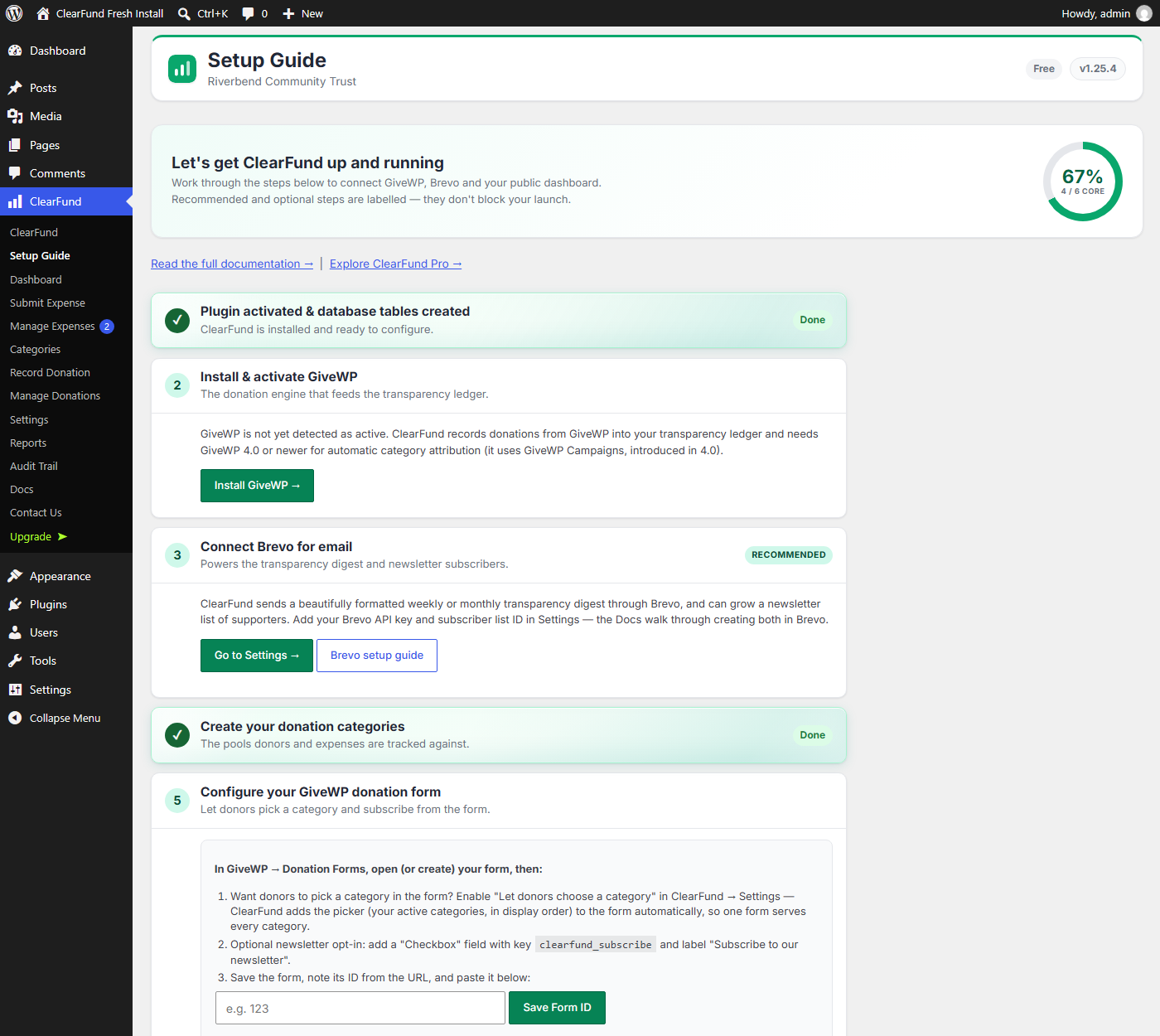Click the ClearFund bar chart sidebar icon

pyautogui.click(x=15, y=201)
